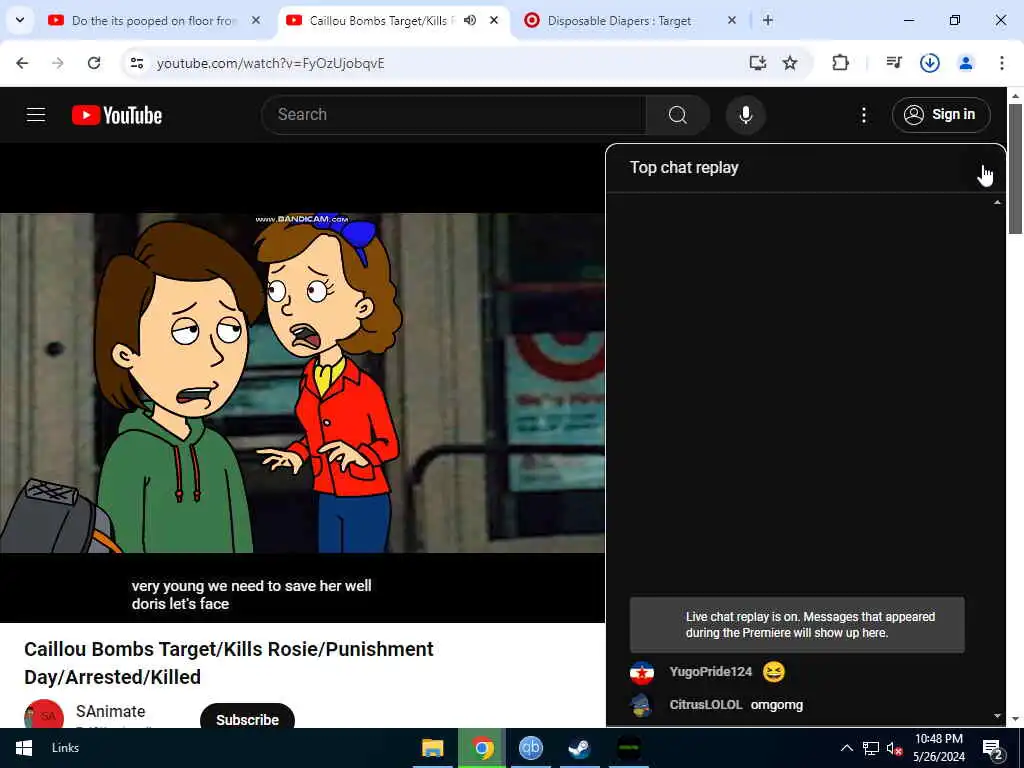Open the SAnimate channel avatar
The height and width of the screenshot is (768, 1024).
[44, 714]
